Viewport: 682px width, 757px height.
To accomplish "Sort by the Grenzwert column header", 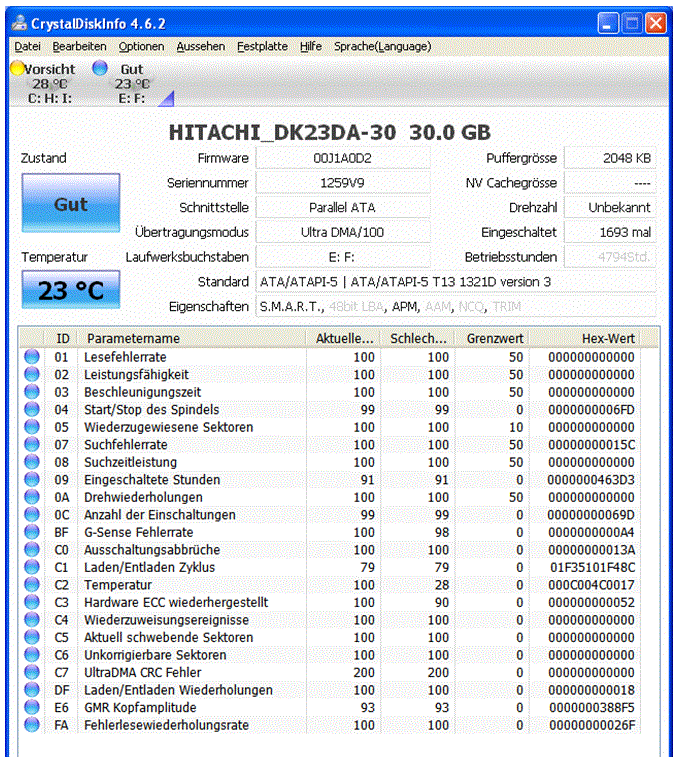I will click(x=492, y=338).
